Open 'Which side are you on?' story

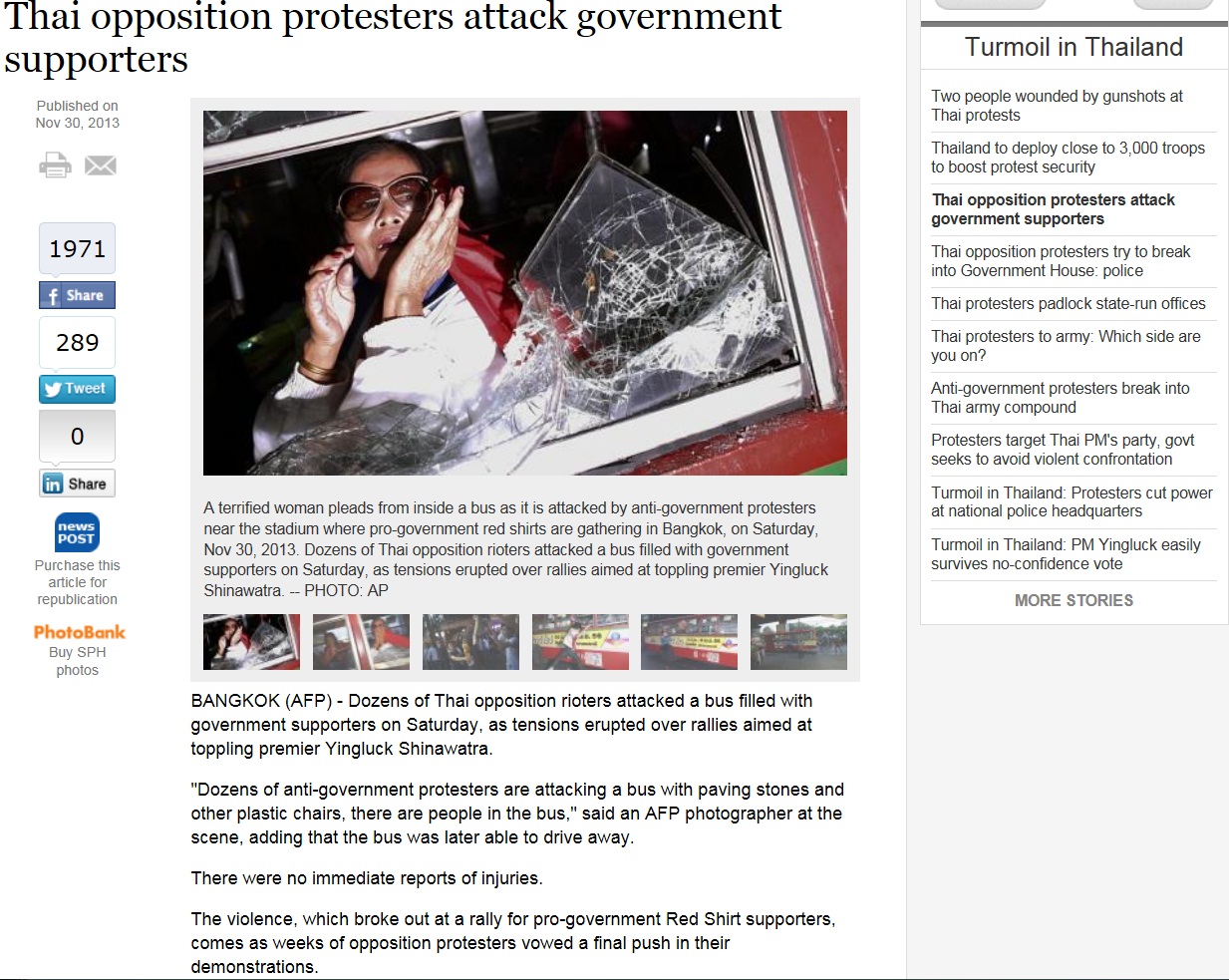[x=1066, y=346]
